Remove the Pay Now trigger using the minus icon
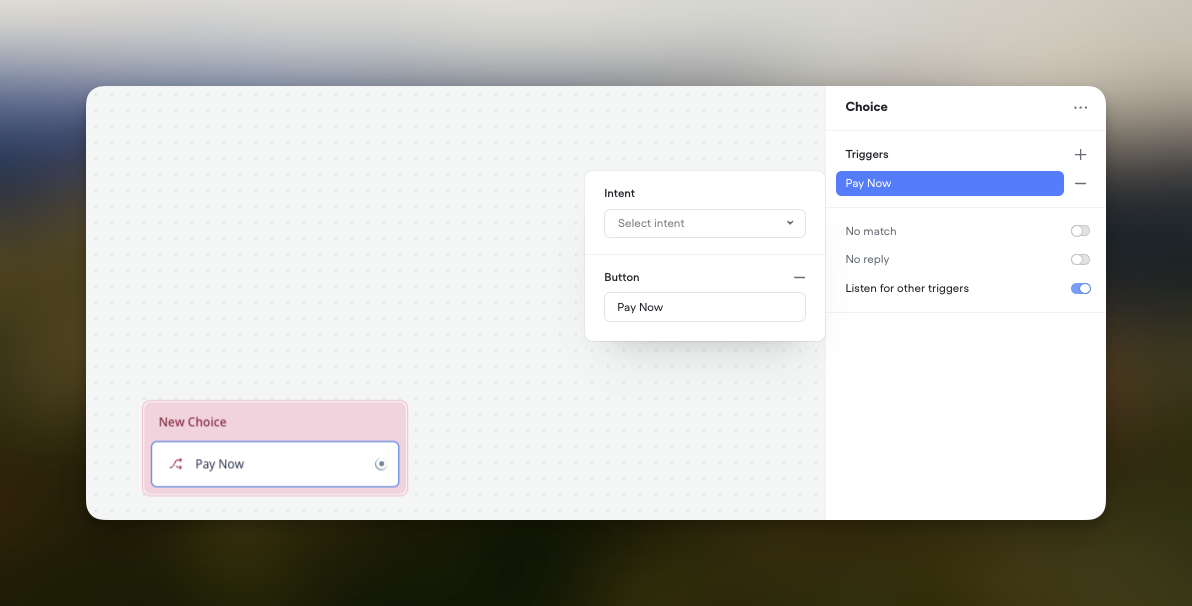The image size is (1192, 606). tap(1080, 183)
